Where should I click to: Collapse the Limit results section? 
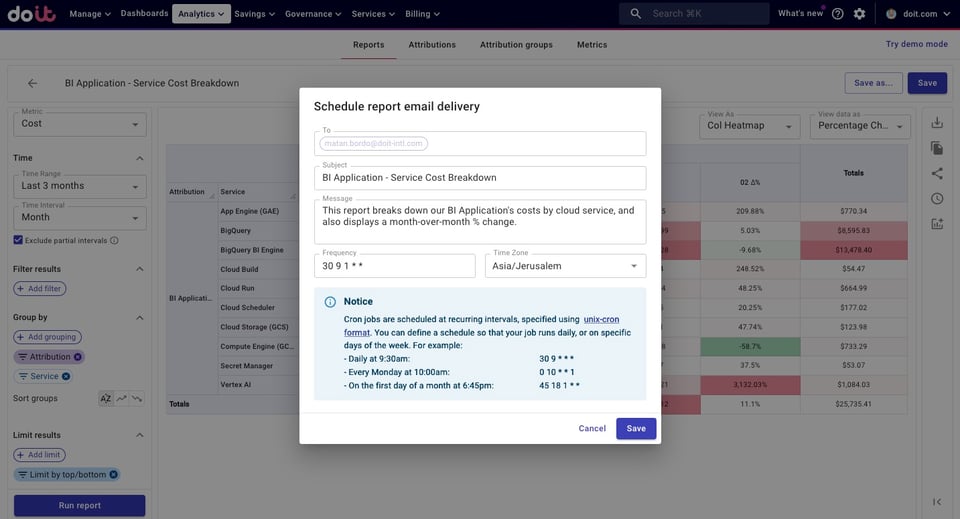click(x=140, y=435)
